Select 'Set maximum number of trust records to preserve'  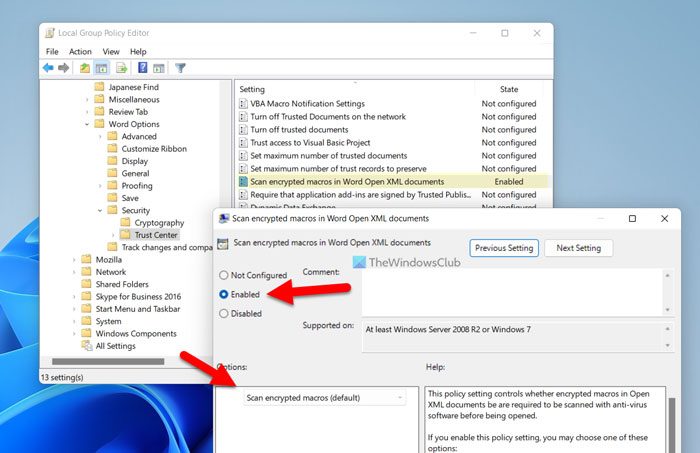pos(338,168)
